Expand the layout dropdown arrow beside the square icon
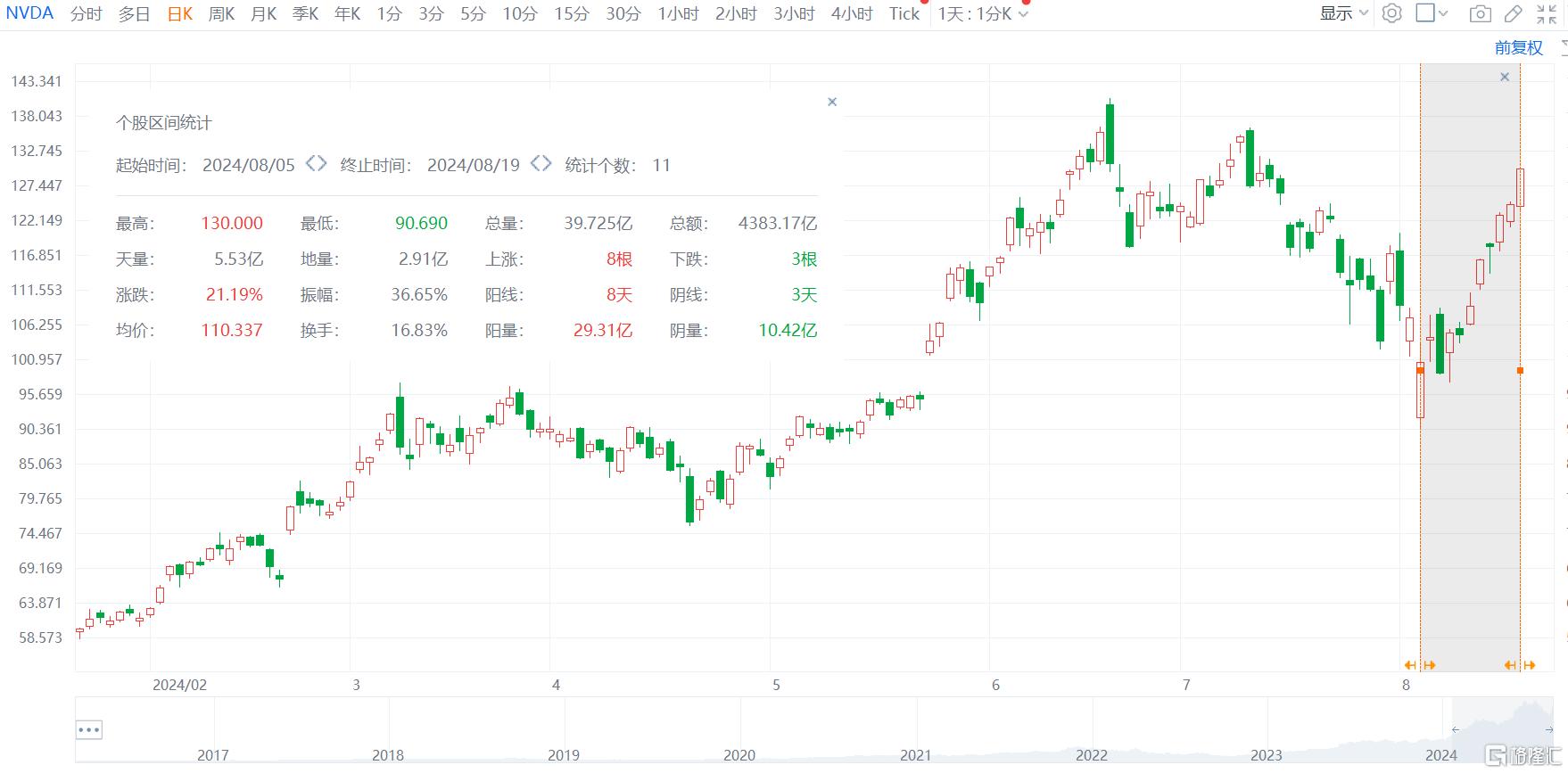The image size is (1568, 773). point(1443,14)
